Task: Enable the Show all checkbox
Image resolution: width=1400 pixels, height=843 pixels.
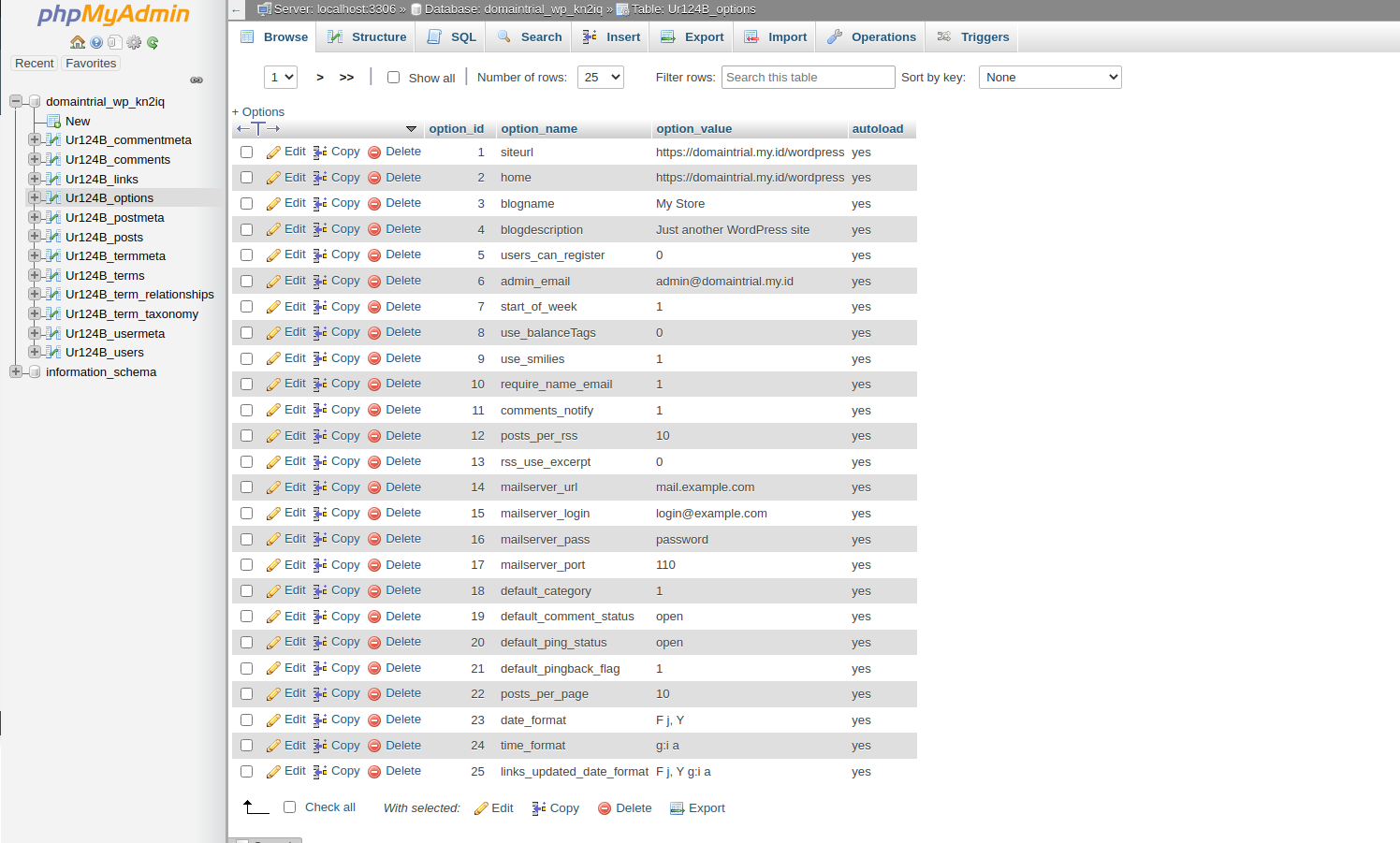Action: (x=393, y=77)
